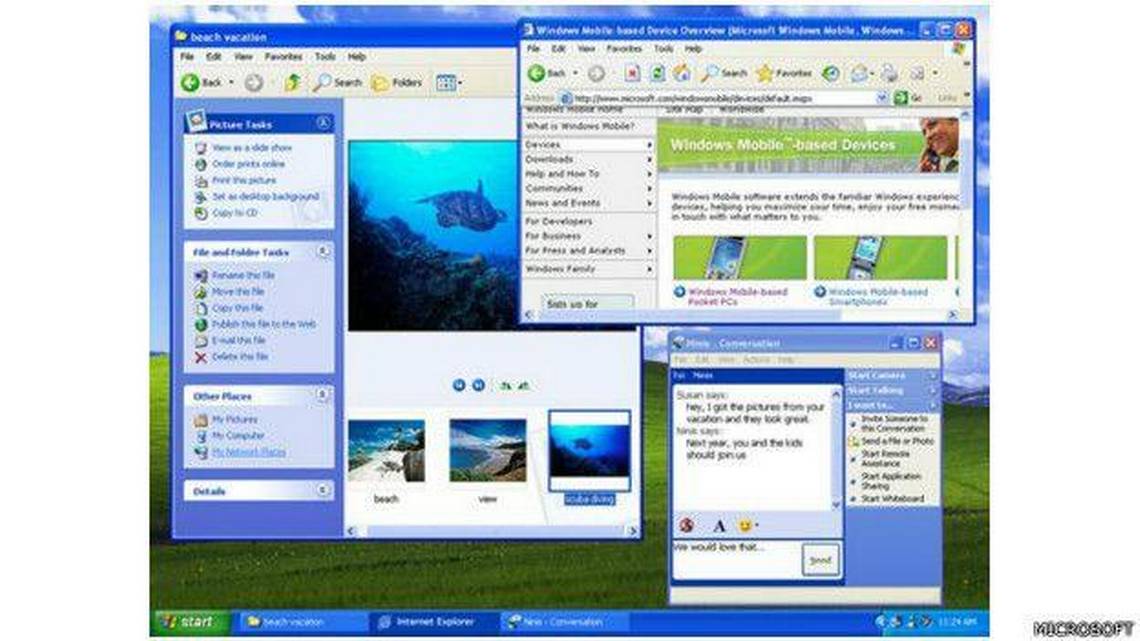Rotate the picture clockwise
This screenshot has width=1140, height=641.
click(506, 386)
